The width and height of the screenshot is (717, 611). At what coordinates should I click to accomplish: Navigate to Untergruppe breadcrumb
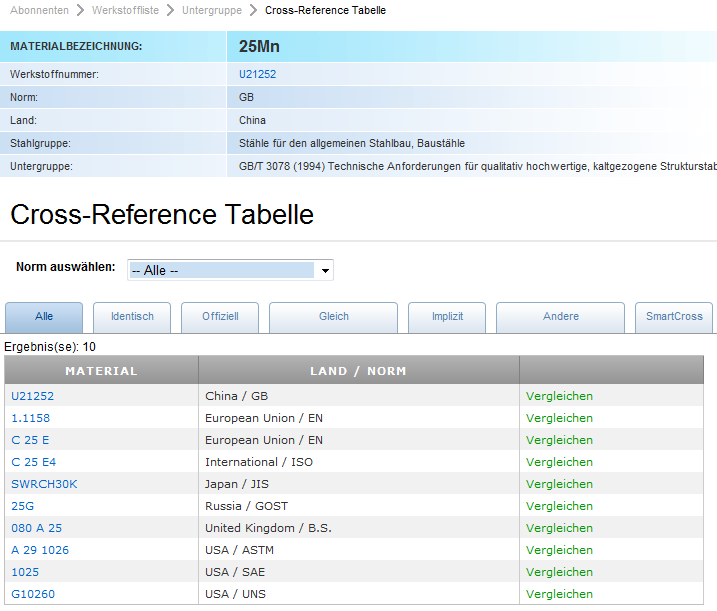[212, 10]
